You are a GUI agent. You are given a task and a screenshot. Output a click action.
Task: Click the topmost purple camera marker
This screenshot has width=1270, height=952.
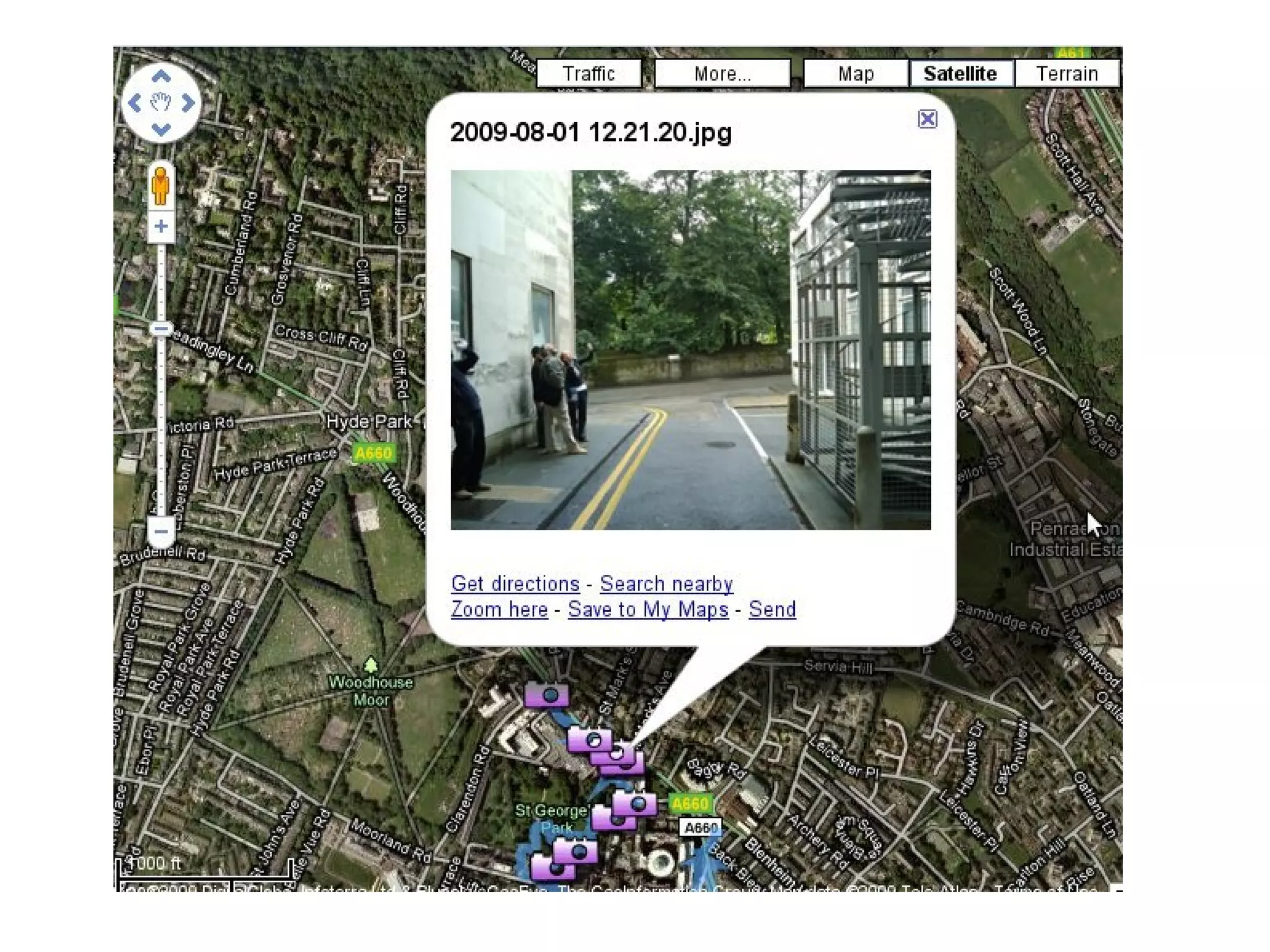546,695
